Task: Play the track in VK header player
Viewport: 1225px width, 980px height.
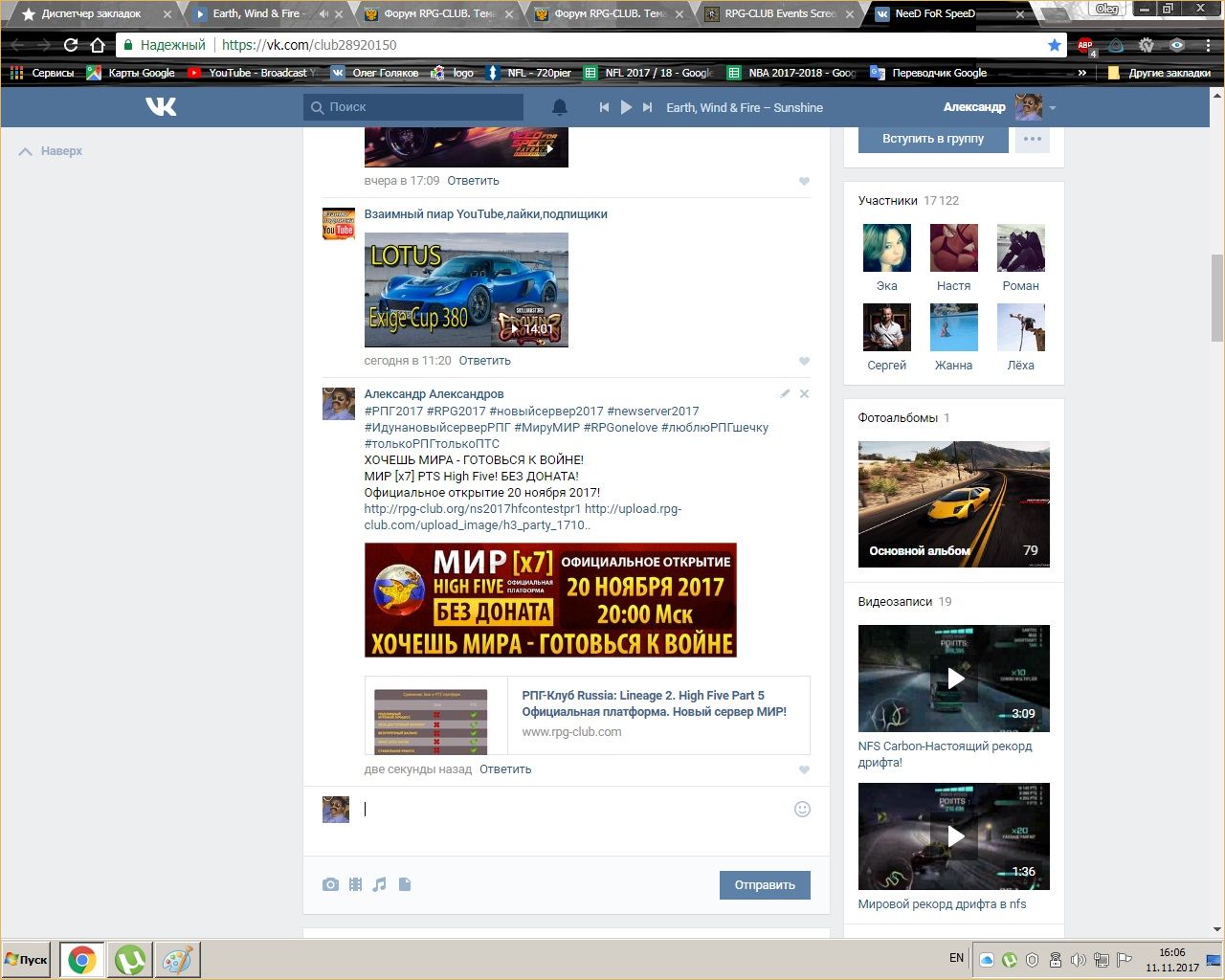Action: click(626, 107)
